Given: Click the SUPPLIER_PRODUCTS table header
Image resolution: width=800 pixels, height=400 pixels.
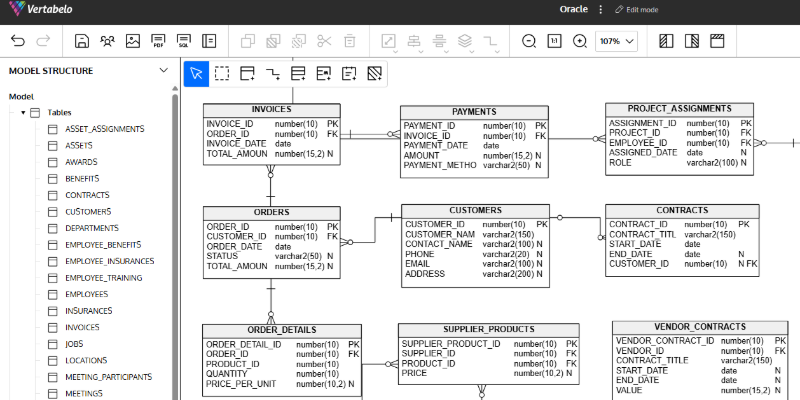Looking at the screenshot, I should (x=489, y=330).
